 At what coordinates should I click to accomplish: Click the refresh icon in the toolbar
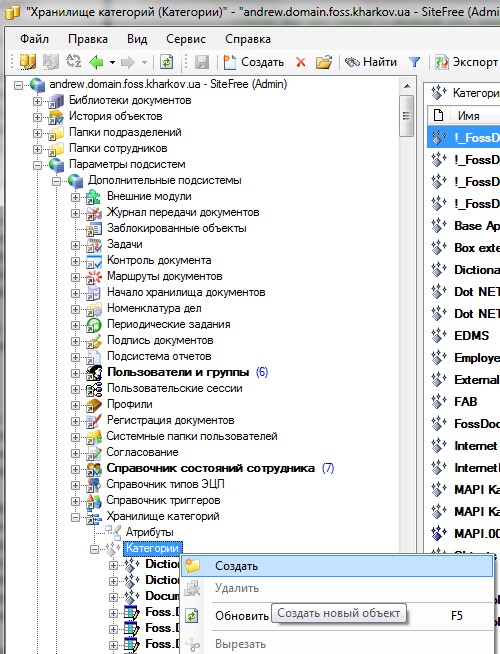[166, 62]
